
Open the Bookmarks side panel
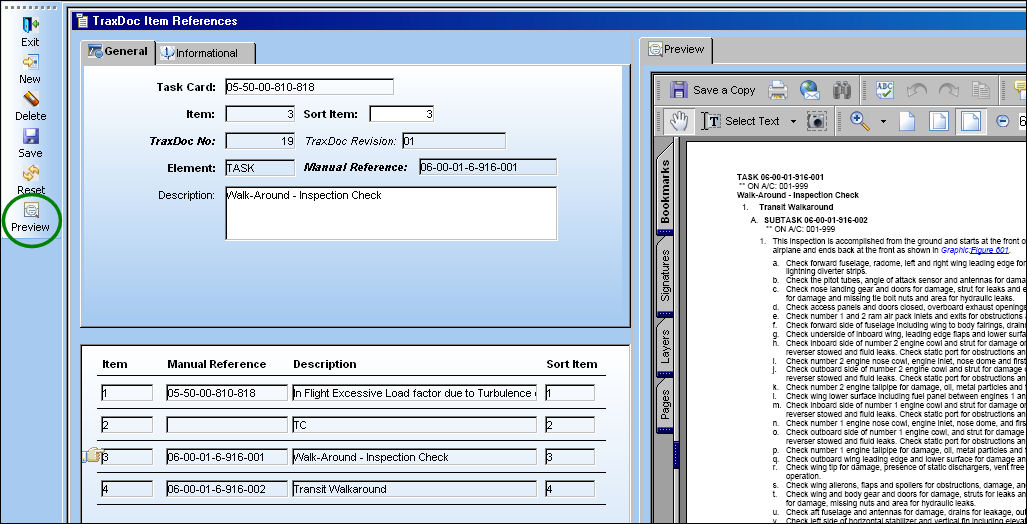pos(665,191)
